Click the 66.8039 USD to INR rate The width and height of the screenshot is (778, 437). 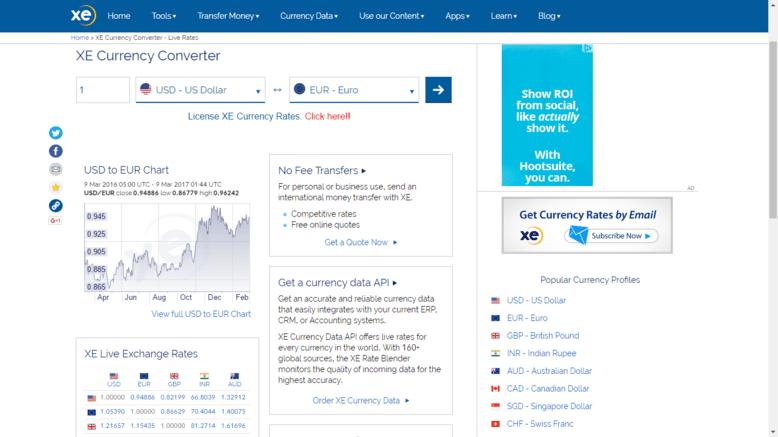[203, 397]
